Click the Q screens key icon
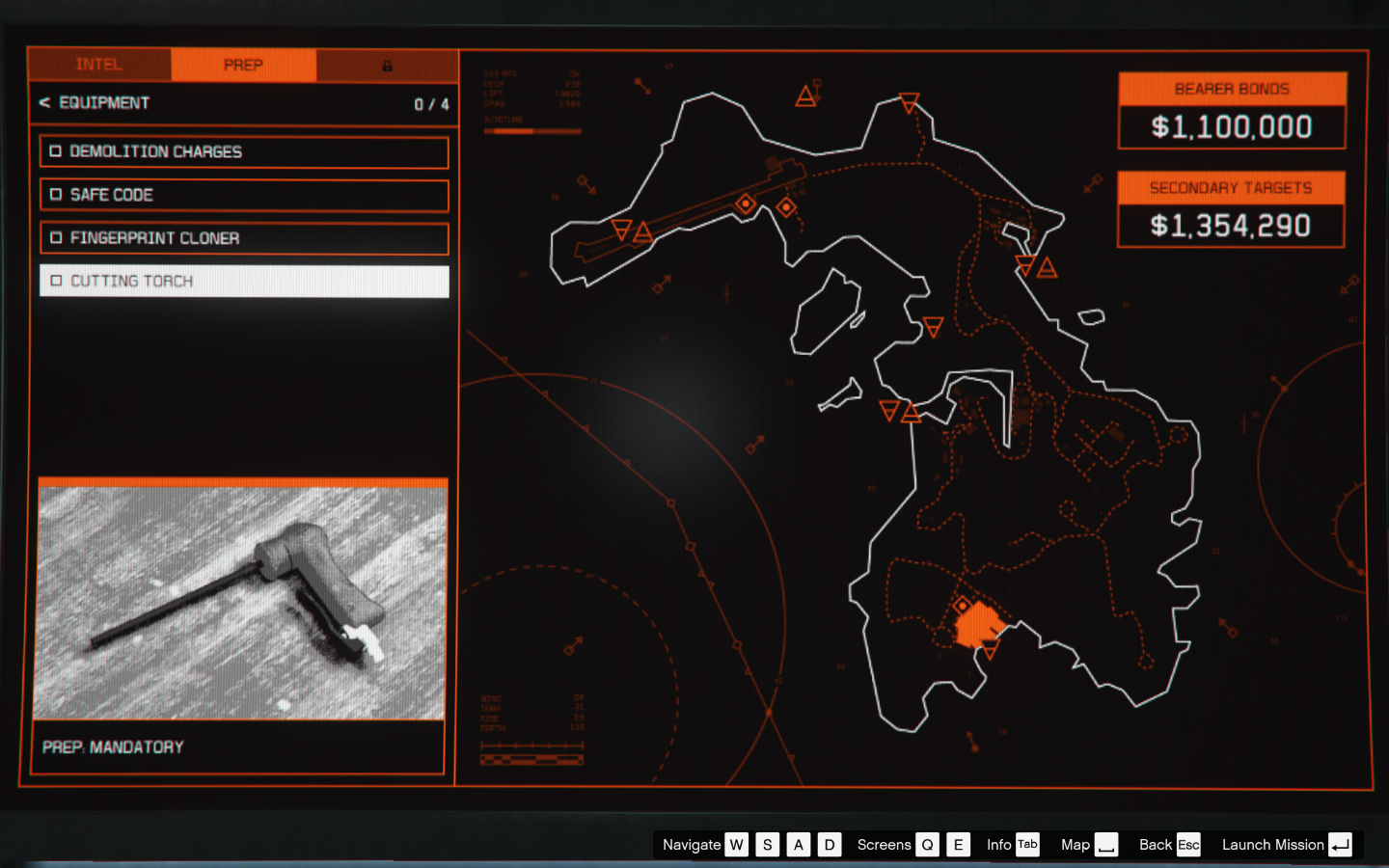1389x868 pixels. pyautogui.click(x=927, y=845)
